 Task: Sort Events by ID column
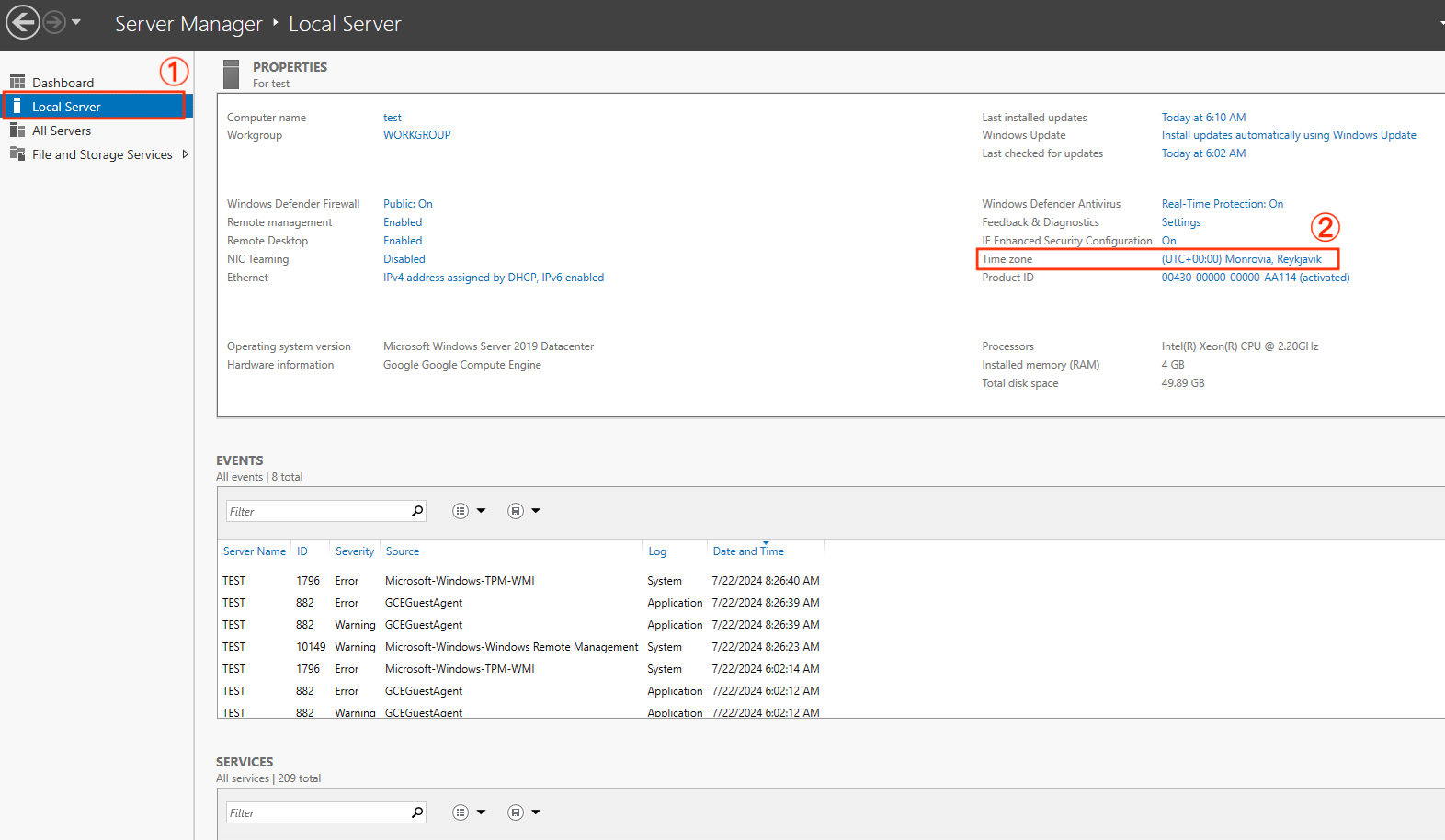[x=302, y=551]
